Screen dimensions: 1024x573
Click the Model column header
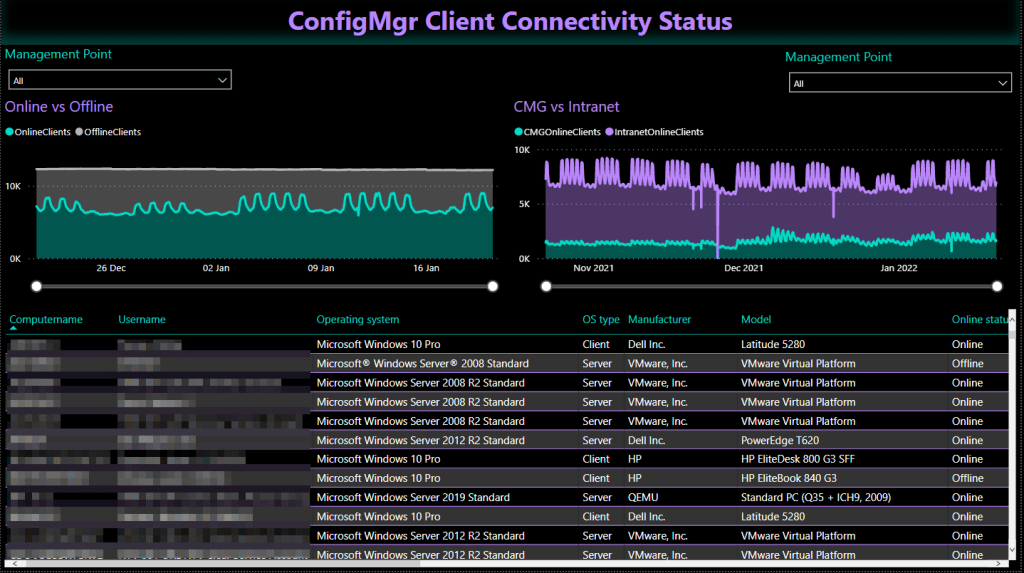point(756,320)
